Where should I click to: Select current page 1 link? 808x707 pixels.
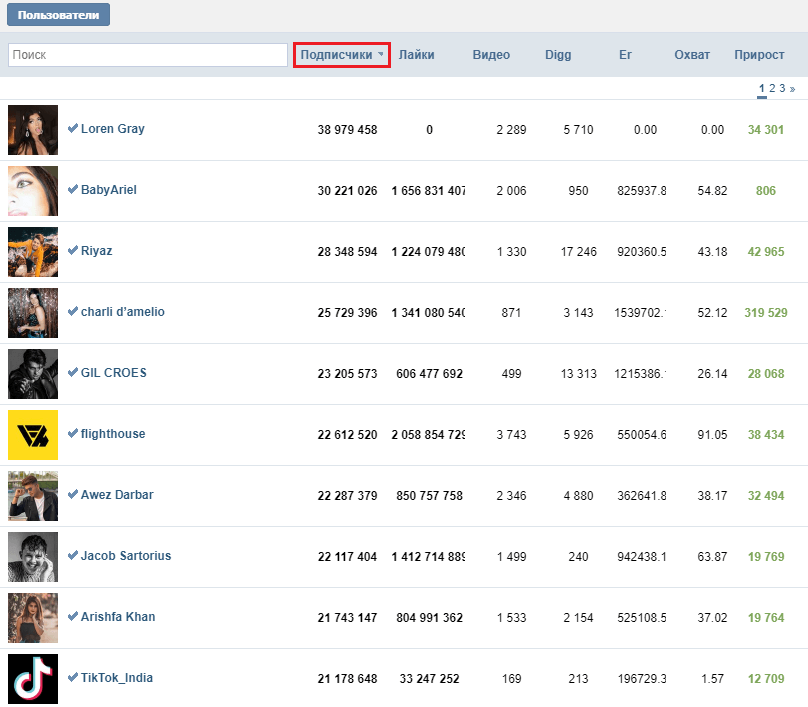coord(762,88)
